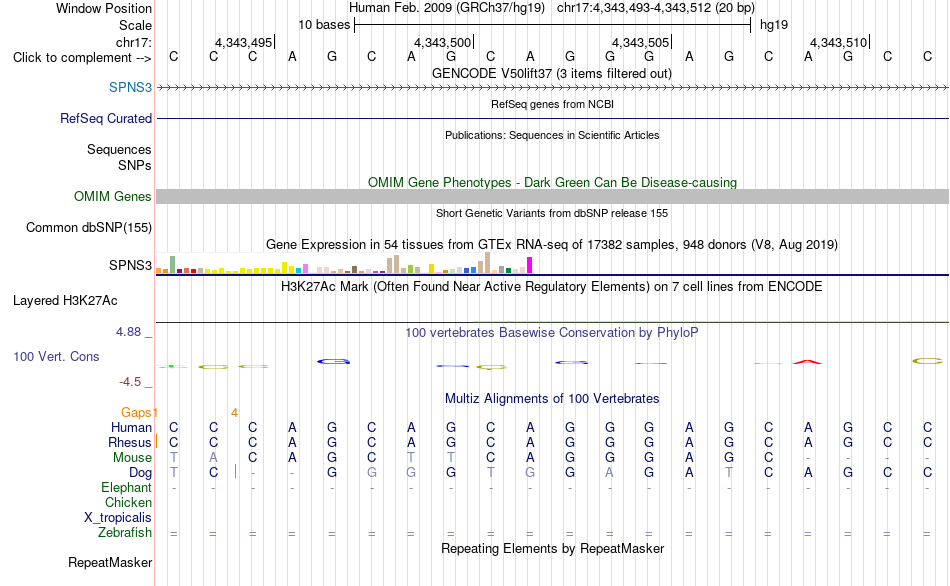The height and width of the screenshot is (586, 950).
Task: Click the 'RefSeq genes from NCBI' title
Action: [553, 104]
